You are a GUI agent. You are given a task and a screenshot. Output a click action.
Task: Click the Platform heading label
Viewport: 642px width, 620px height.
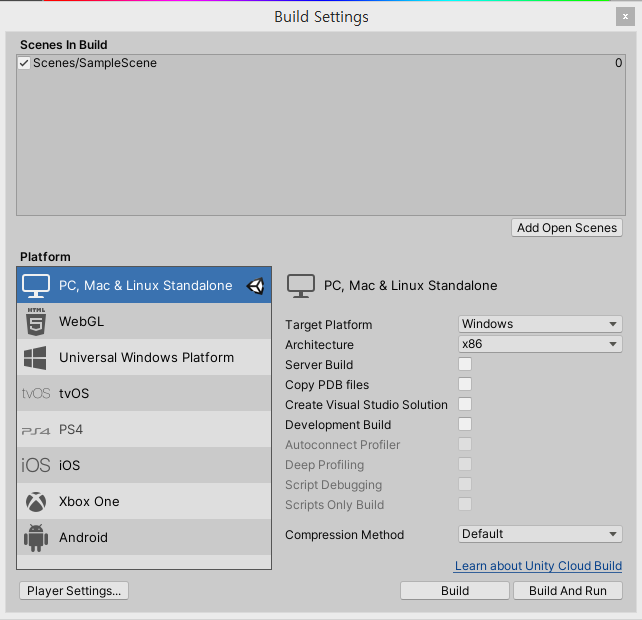45,257
